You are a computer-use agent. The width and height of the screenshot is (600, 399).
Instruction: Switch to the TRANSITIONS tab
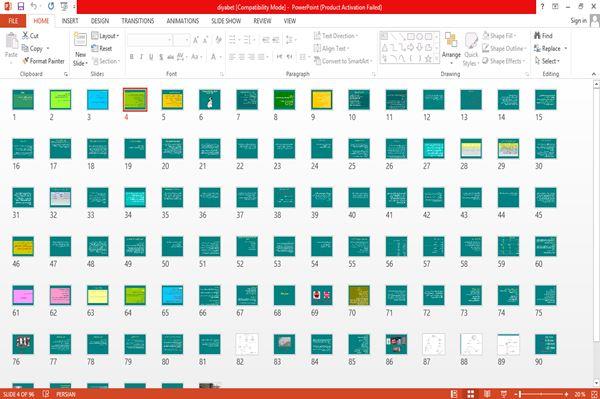[x=138, y=21]
